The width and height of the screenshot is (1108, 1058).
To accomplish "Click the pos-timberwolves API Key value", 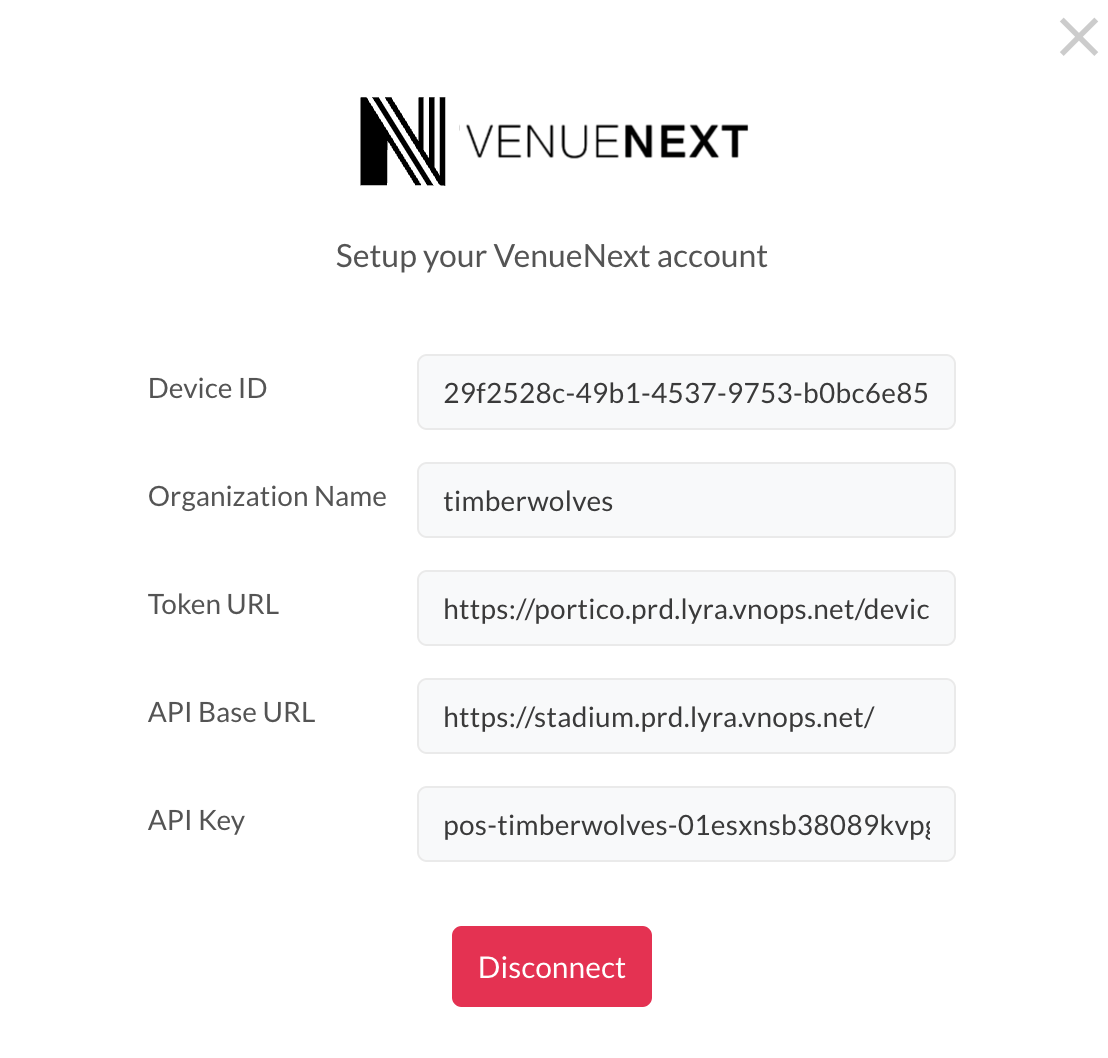I will click(686, 824).
